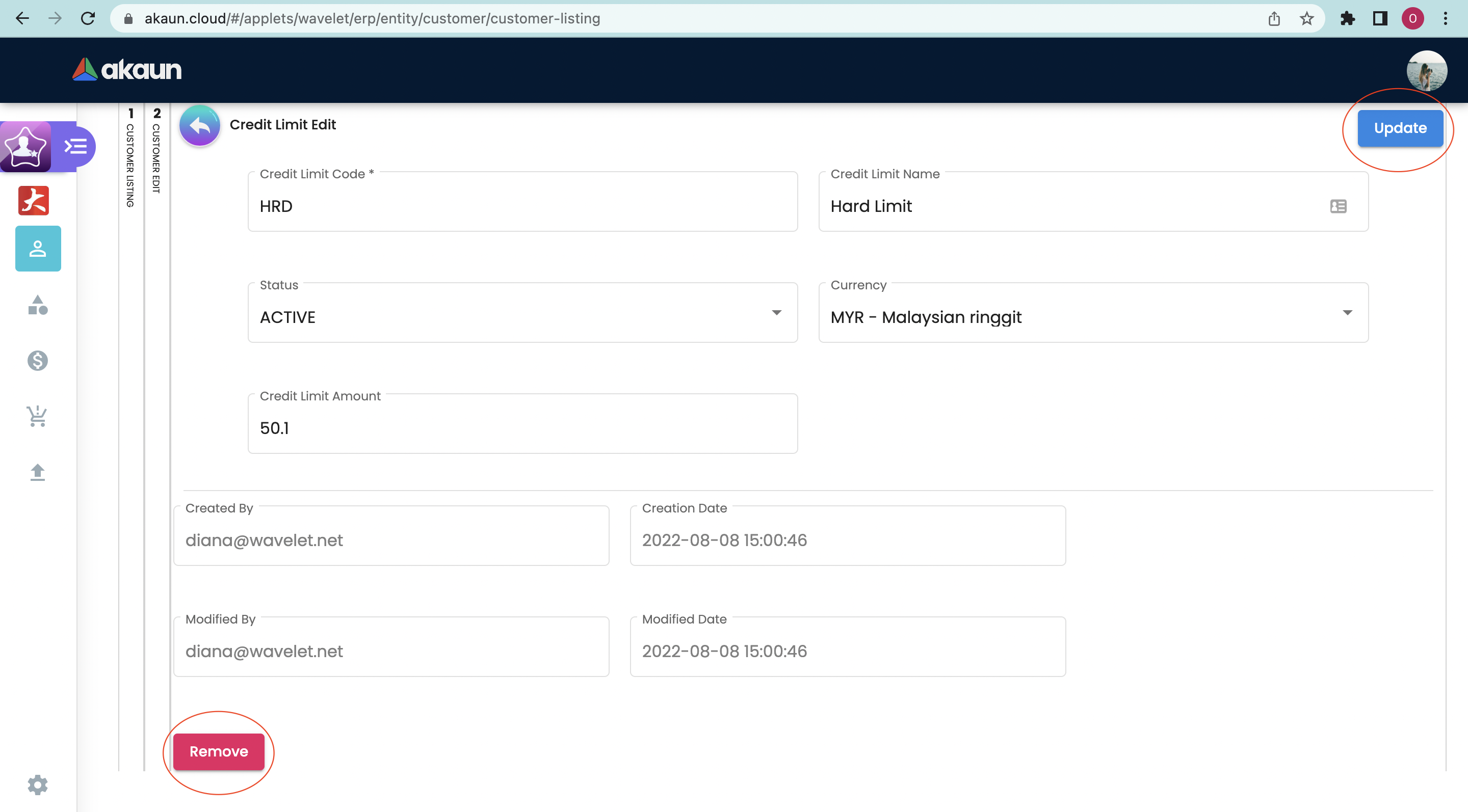1468x812 pixels.
Task: Select the person entity sidebar icon
Action: point(38,249)
